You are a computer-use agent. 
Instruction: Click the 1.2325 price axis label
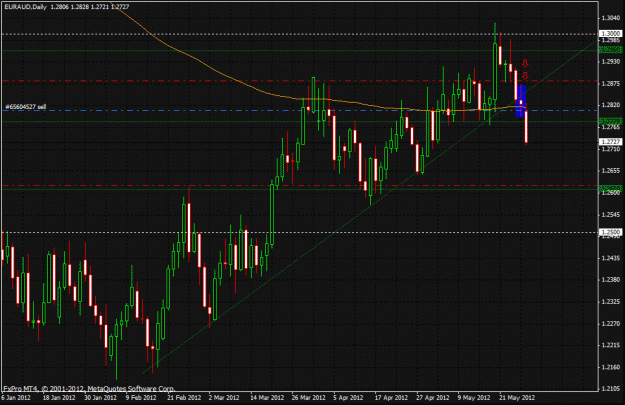[x=611, y=302]
